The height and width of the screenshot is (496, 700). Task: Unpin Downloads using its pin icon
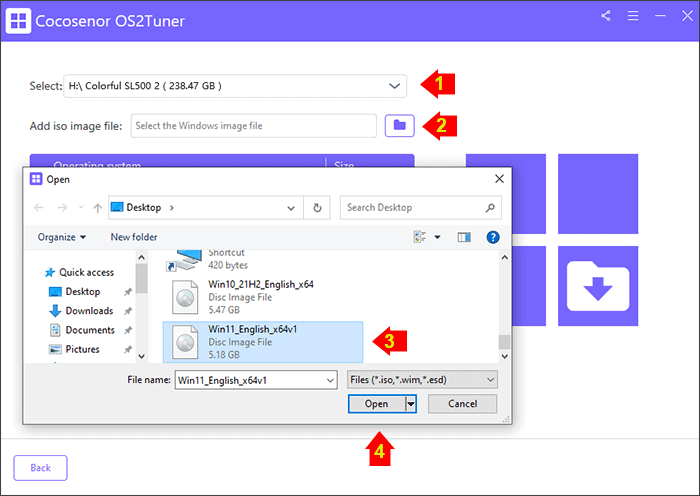point(128,311)
